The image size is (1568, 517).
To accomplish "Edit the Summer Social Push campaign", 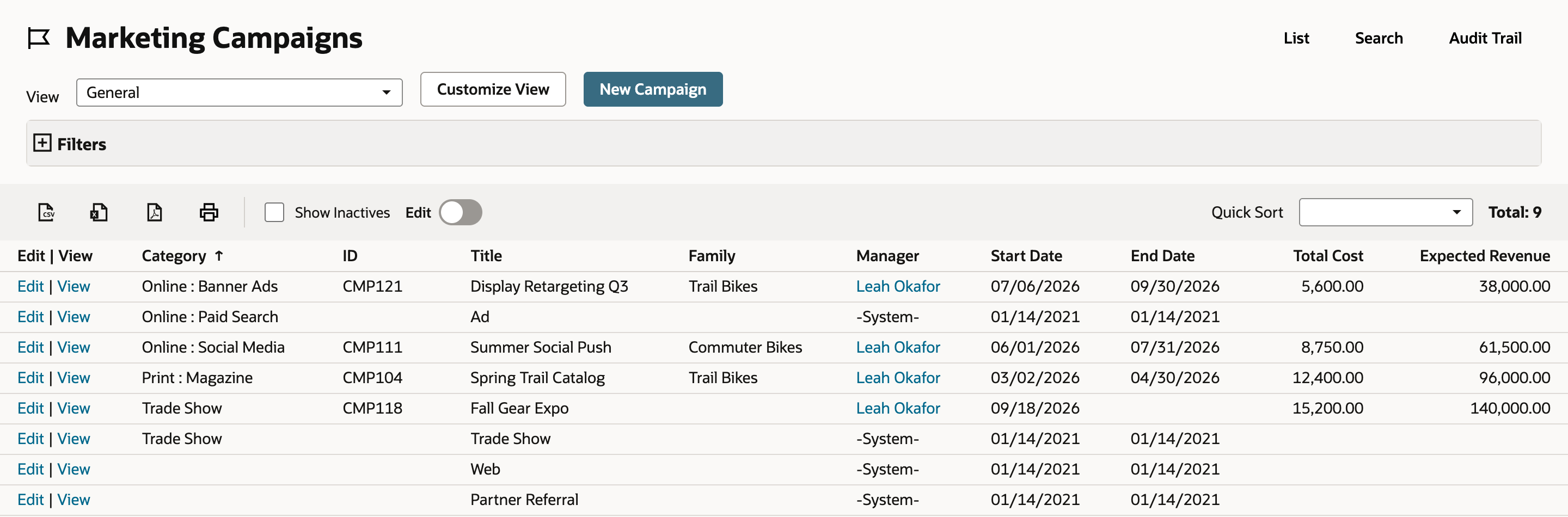I will click(30, 347).
